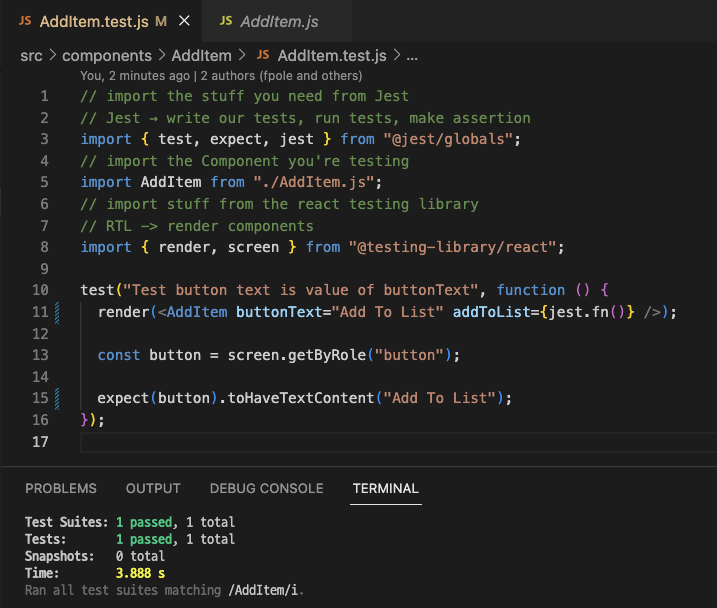Click line number 10 in the gutter

point(40,290)
